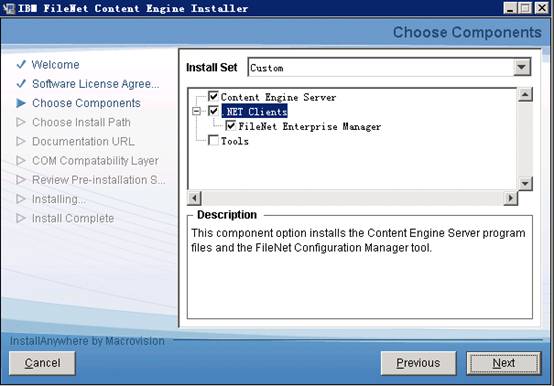This screenshot has width=554, height=386.
Task: Click the Software License Agree... step label
Action: (96, 84)
